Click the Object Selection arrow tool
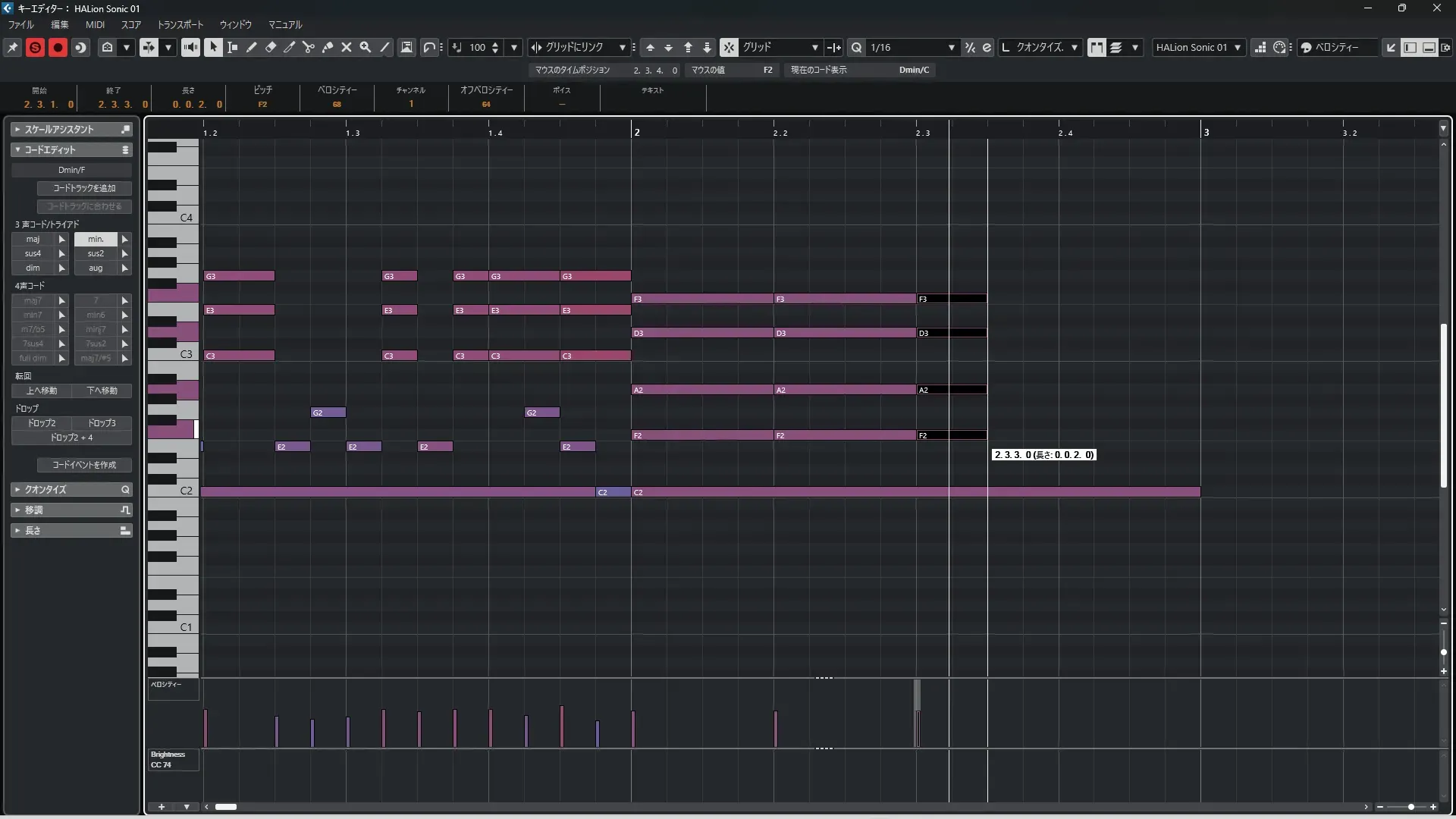Image resolution: width=1456 pixels, height=819 pixels. pos(213,47)
